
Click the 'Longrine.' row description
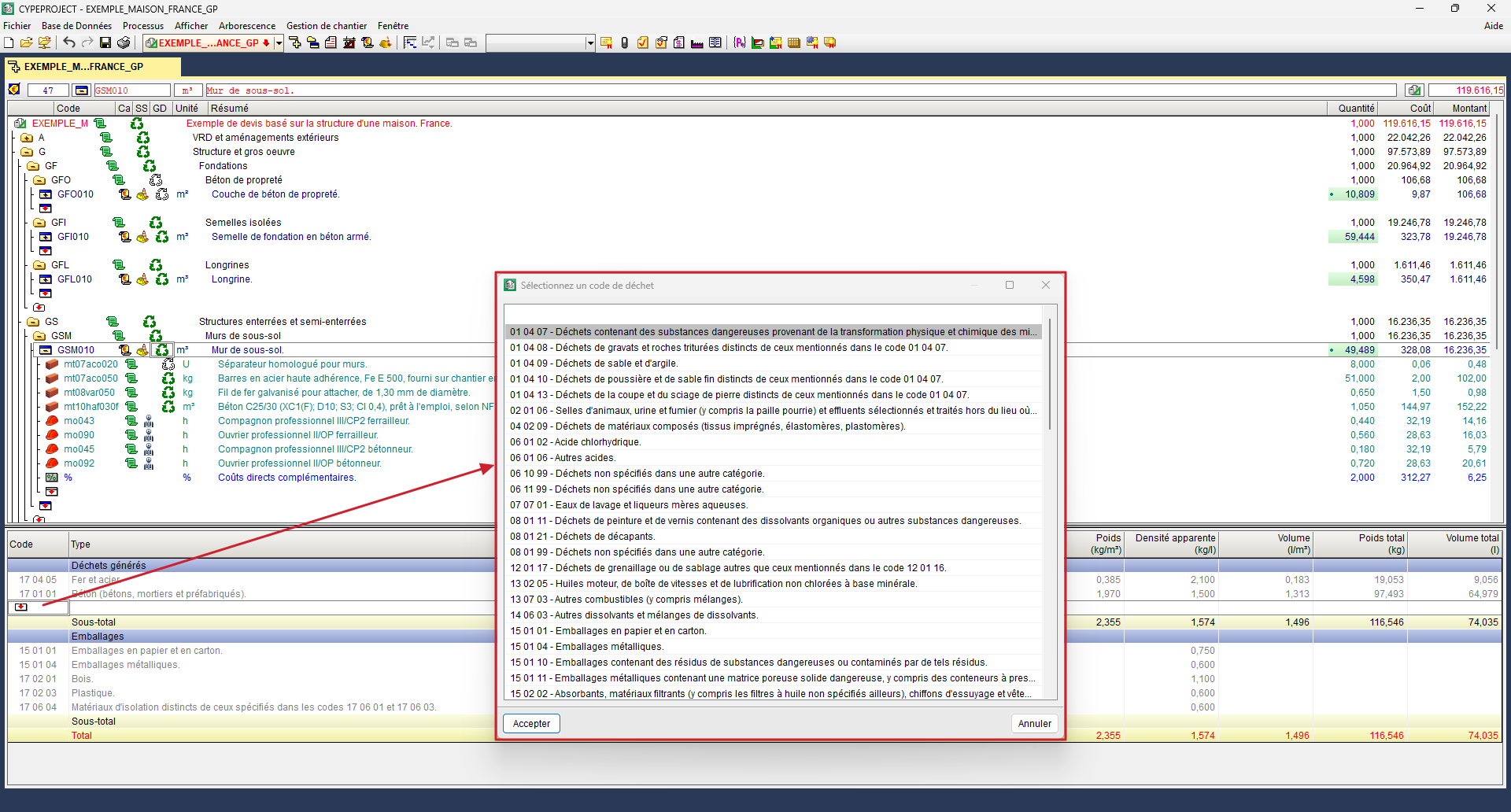pyautogui.click(x=232, y=279)
